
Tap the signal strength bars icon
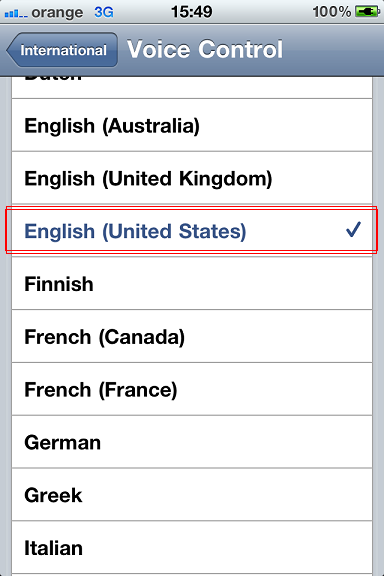tap(16, 14)
